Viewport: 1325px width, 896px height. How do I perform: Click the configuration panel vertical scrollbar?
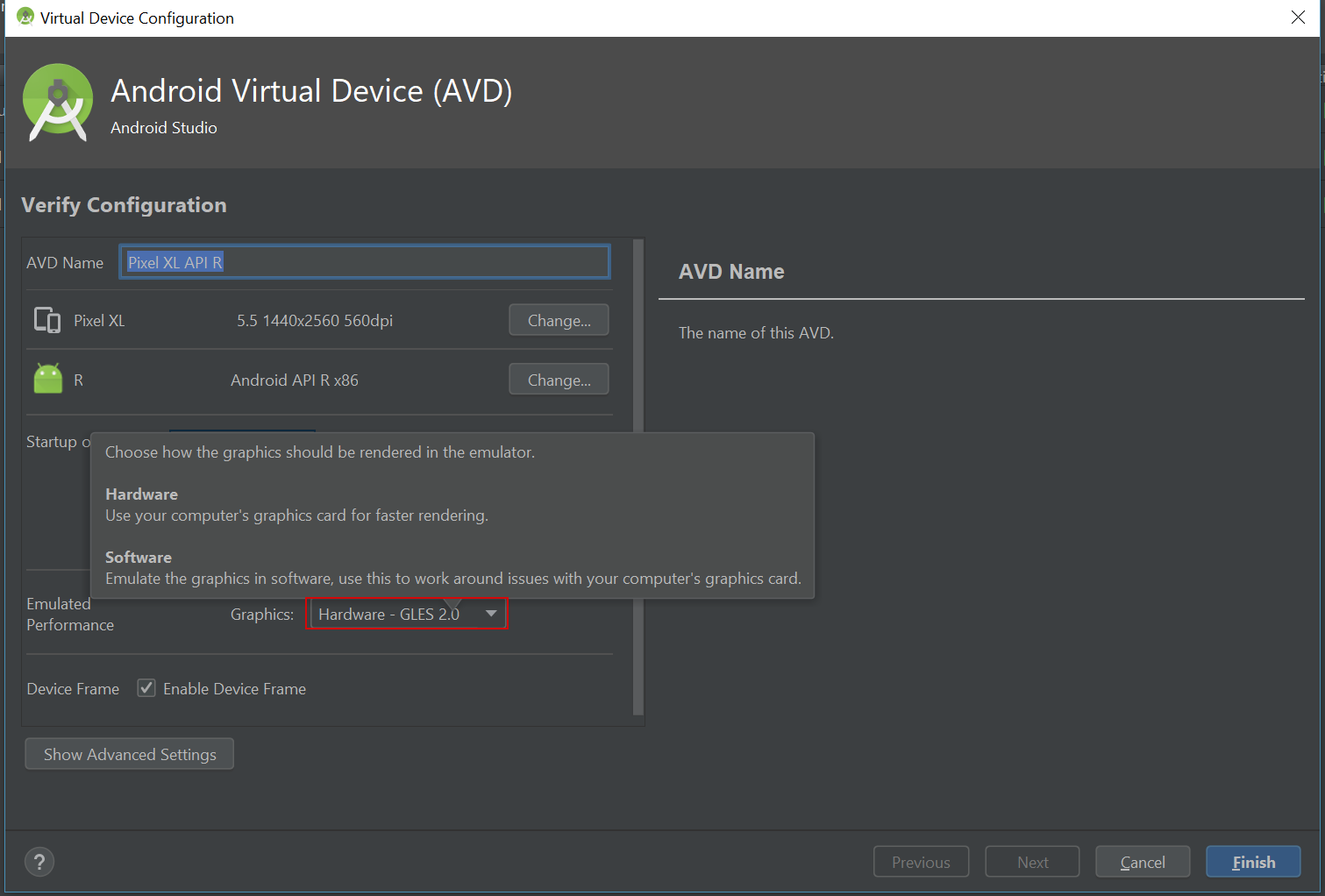638,478
